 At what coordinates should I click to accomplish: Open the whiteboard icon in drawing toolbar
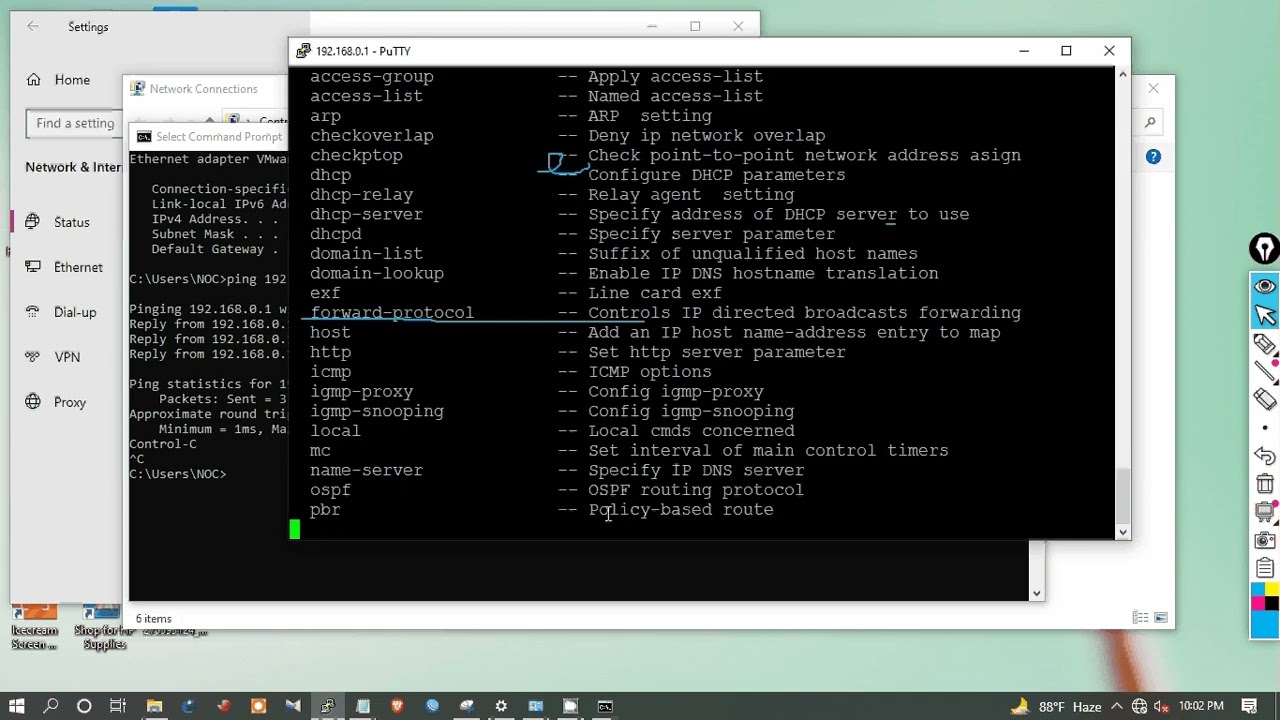[x=1265, y=512]
